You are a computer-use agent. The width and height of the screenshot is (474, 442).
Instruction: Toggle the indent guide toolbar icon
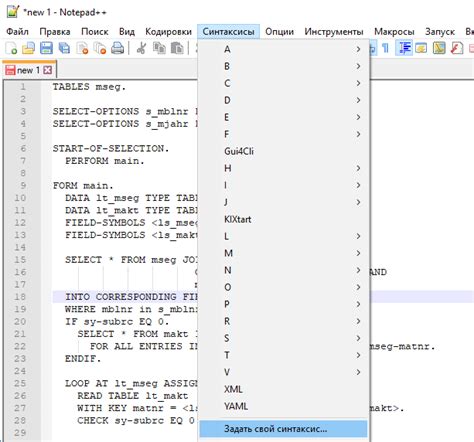pos(404,48)
